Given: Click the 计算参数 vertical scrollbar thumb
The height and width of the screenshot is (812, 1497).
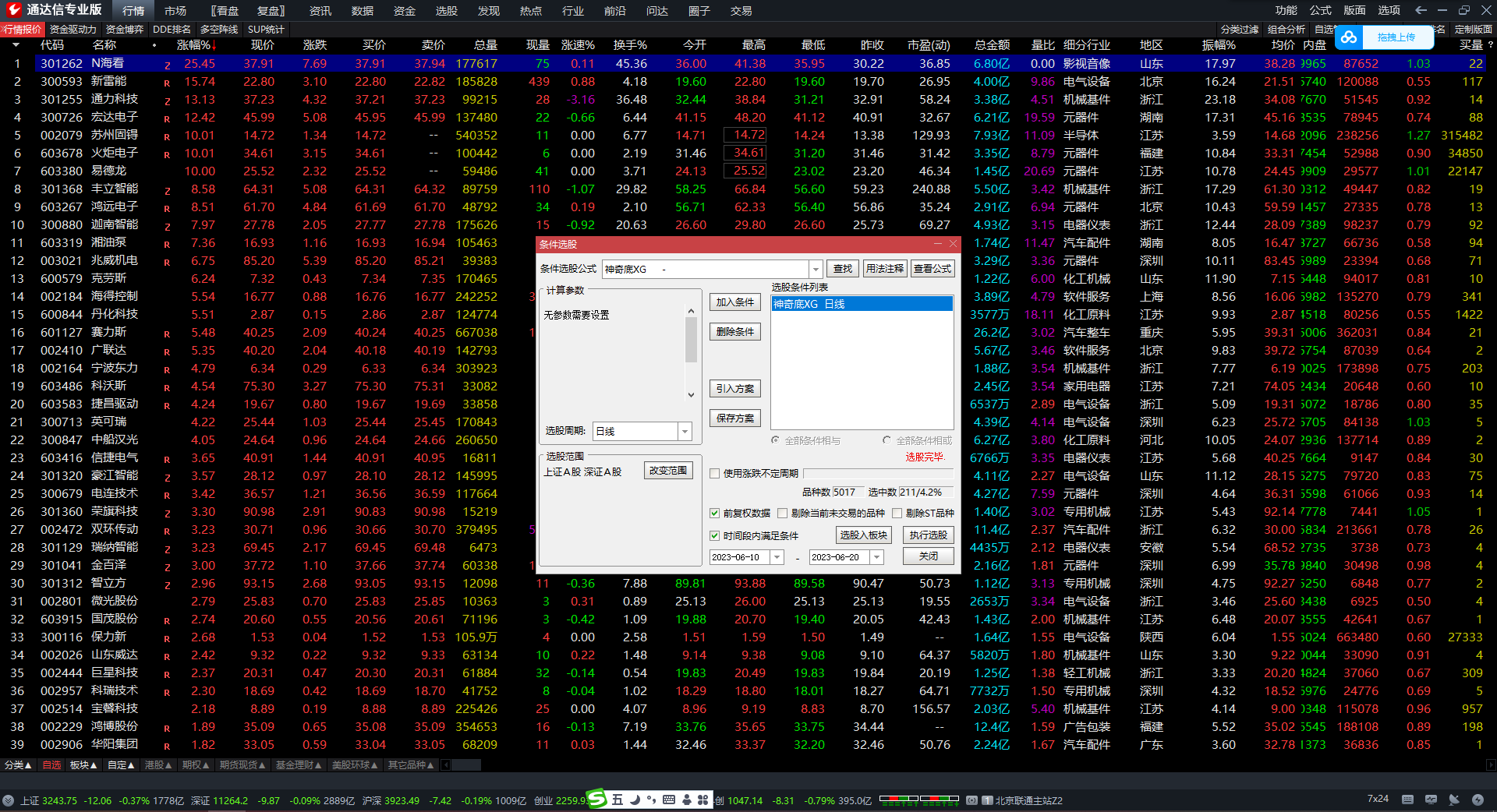Looking at the screenshot, I should (691, 340).
